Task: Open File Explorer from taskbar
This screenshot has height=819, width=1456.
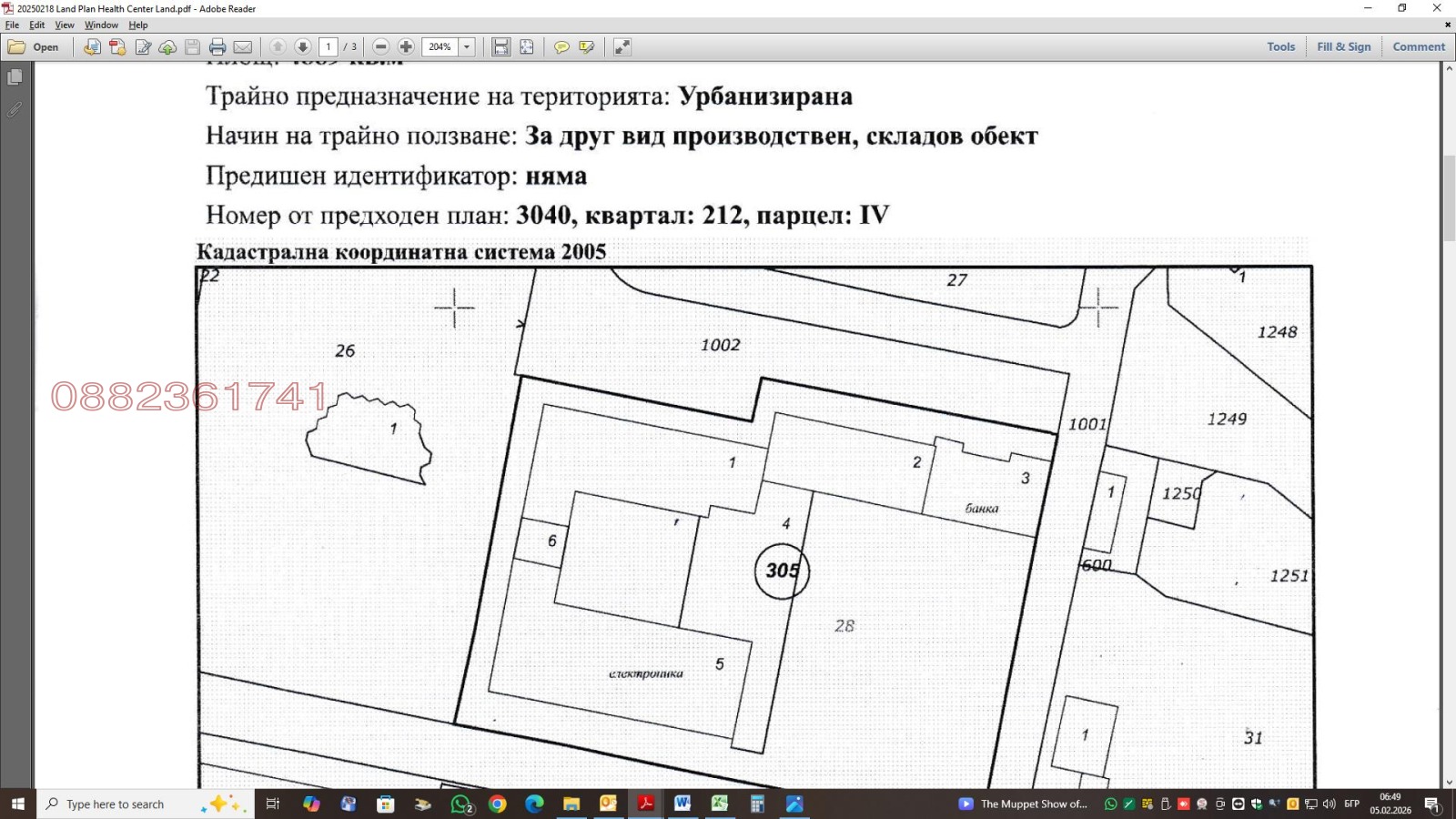Action: (571, 804)
